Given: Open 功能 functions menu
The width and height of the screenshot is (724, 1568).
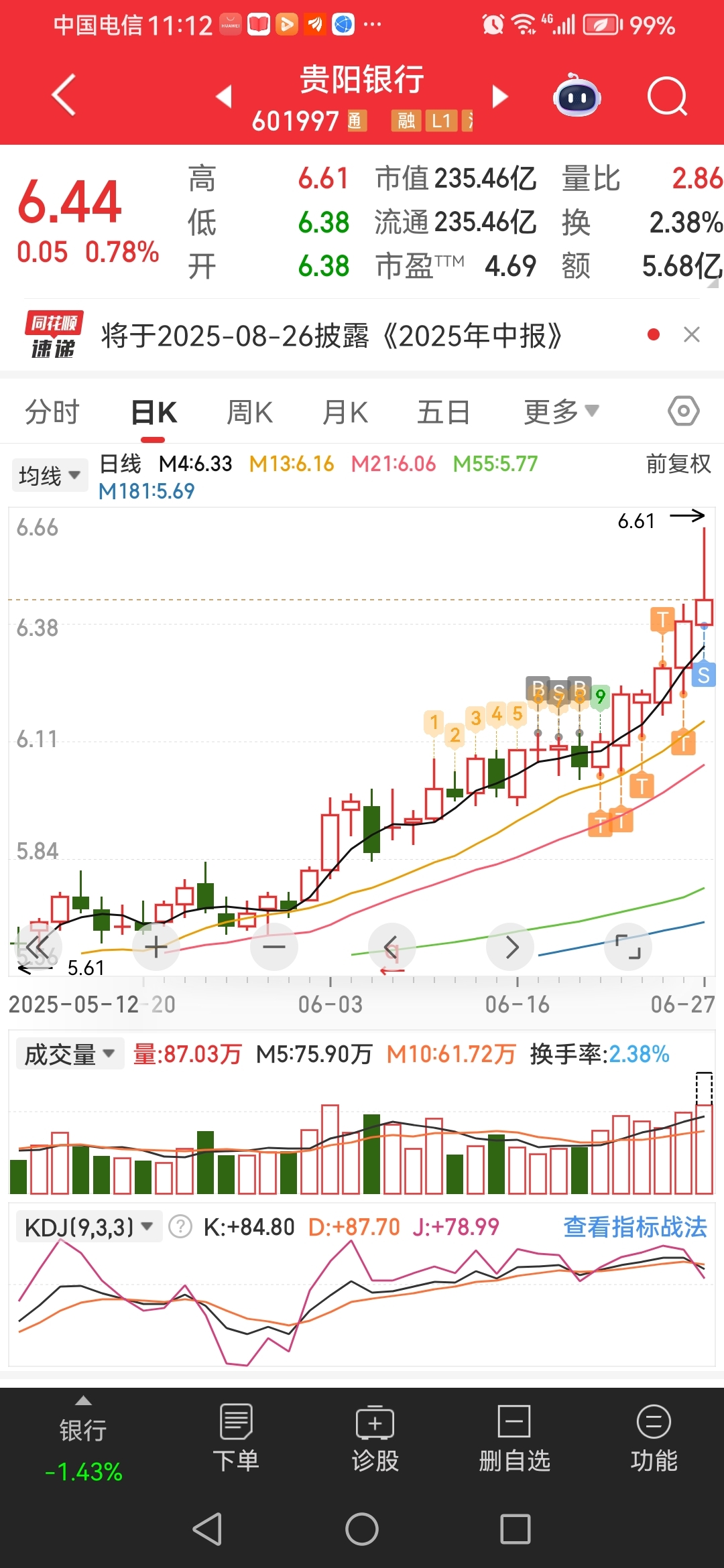Looking at the screenshot, I should [x=654, y=1439].
